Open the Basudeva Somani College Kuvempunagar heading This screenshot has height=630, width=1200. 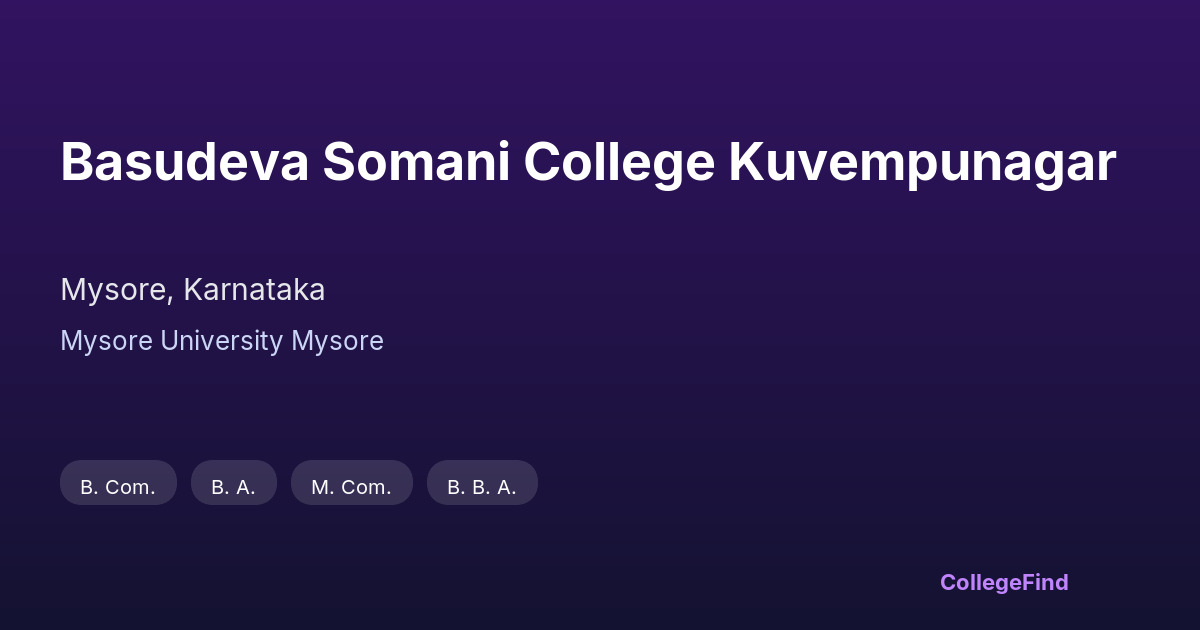588,163
